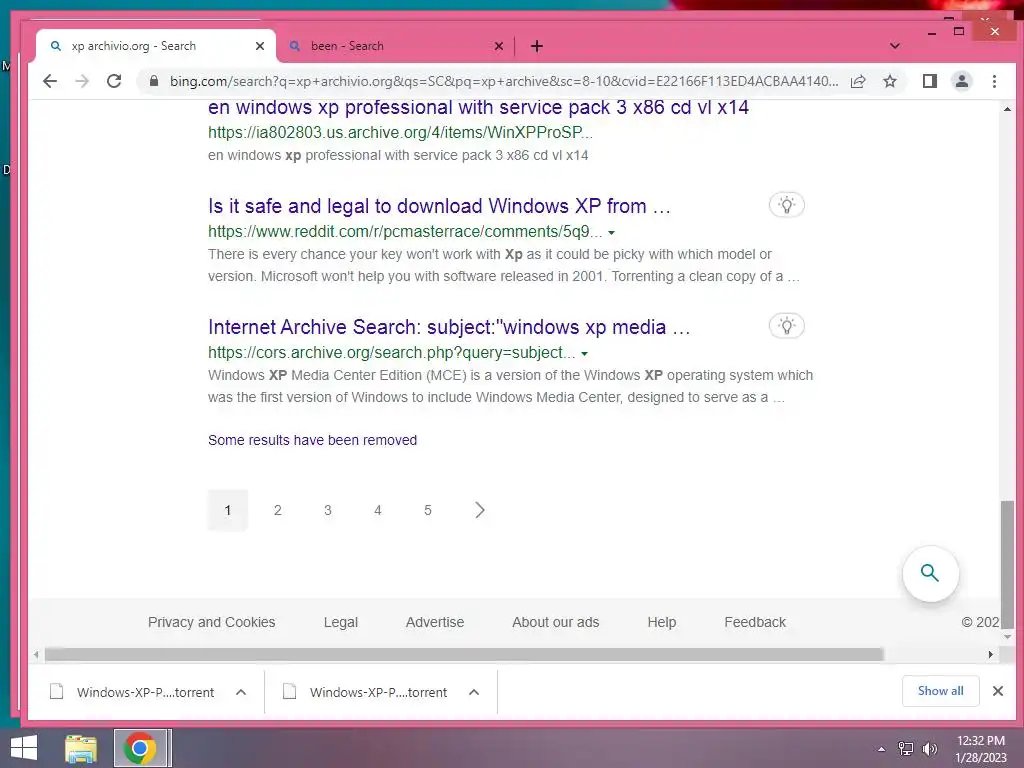The image size is (1024, 768).
Task: Open the volume tray icon
Action: [x=930, y=749]
